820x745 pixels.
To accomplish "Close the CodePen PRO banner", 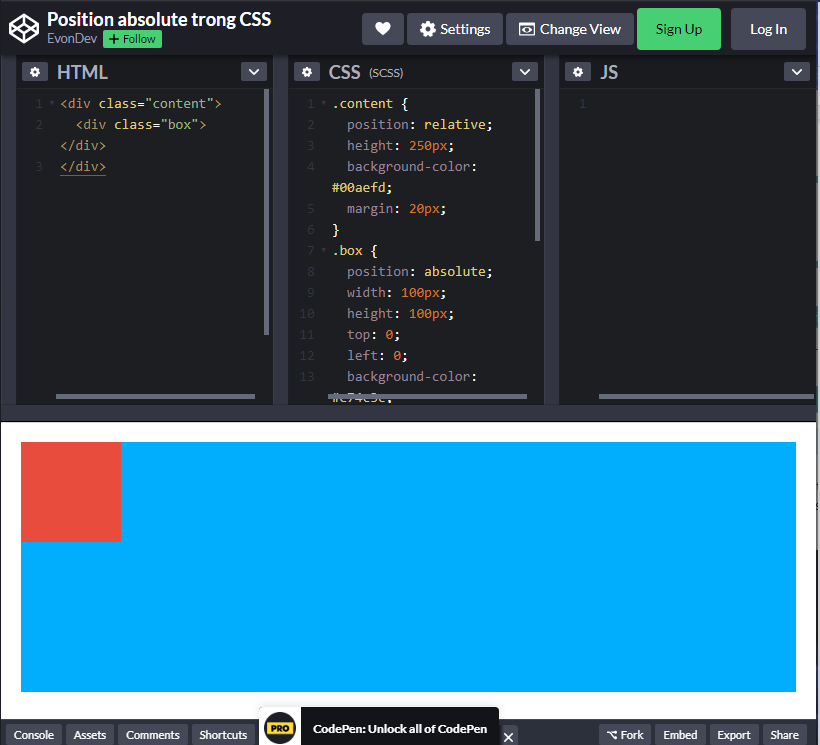I will tap(508, 737).
